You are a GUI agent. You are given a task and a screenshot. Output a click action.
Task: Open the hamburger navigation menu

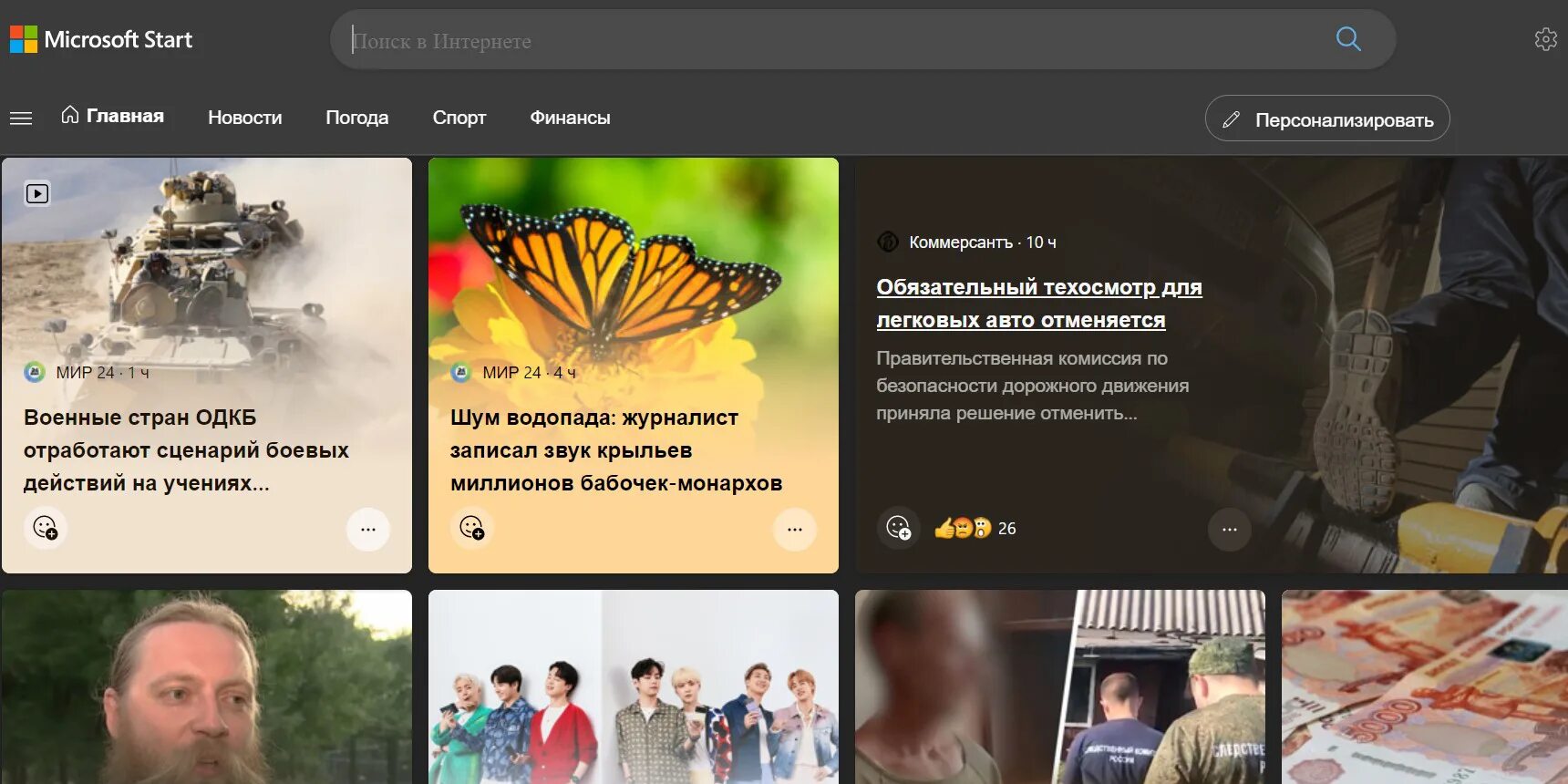[x=21, y=119]
